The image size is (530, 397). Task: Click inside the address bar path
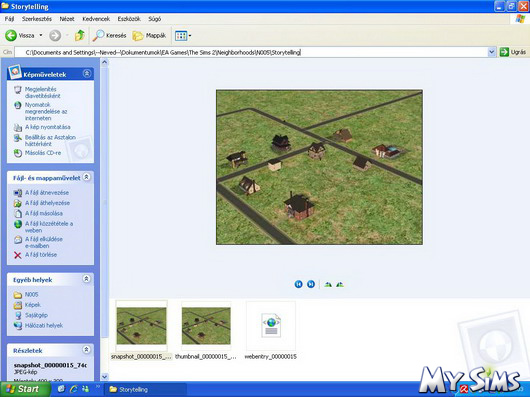[250, 52]
